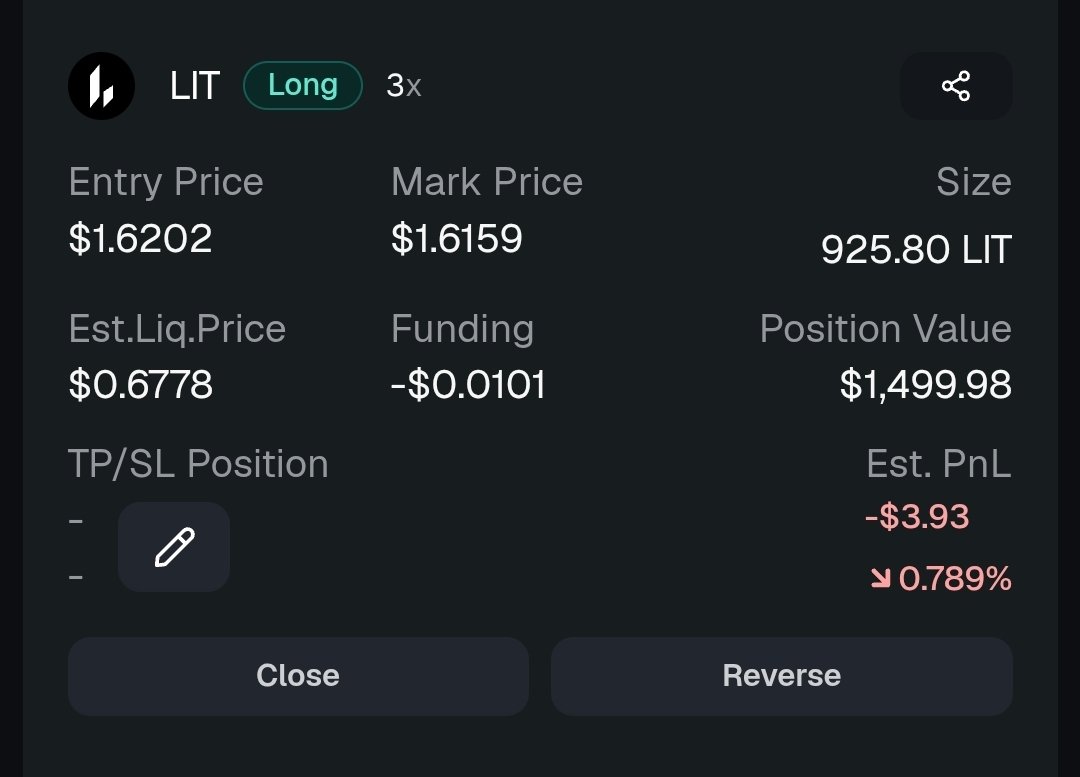Click the red PnL down-arrow icon

pyautogui.click(x=880, y=578)
